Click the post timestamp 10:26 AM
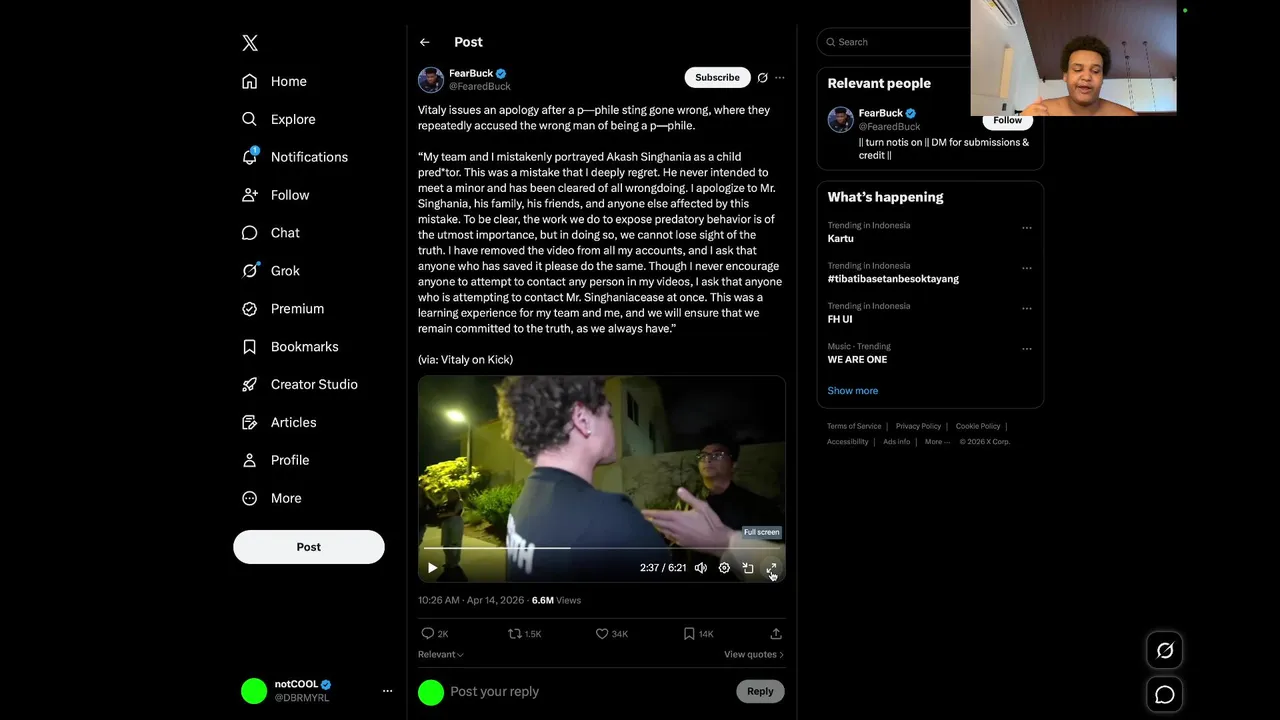 click(469, 600)
